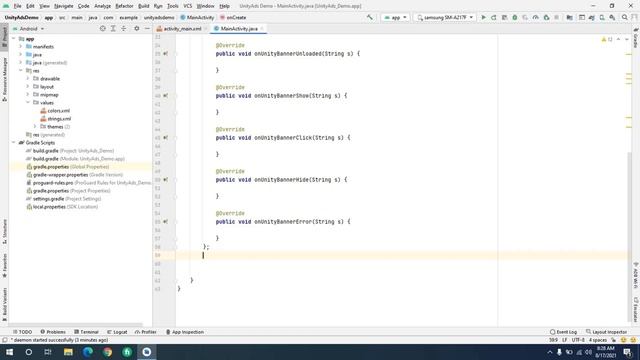Click the greyed-out Stop button in toolbar

(556, 18)
